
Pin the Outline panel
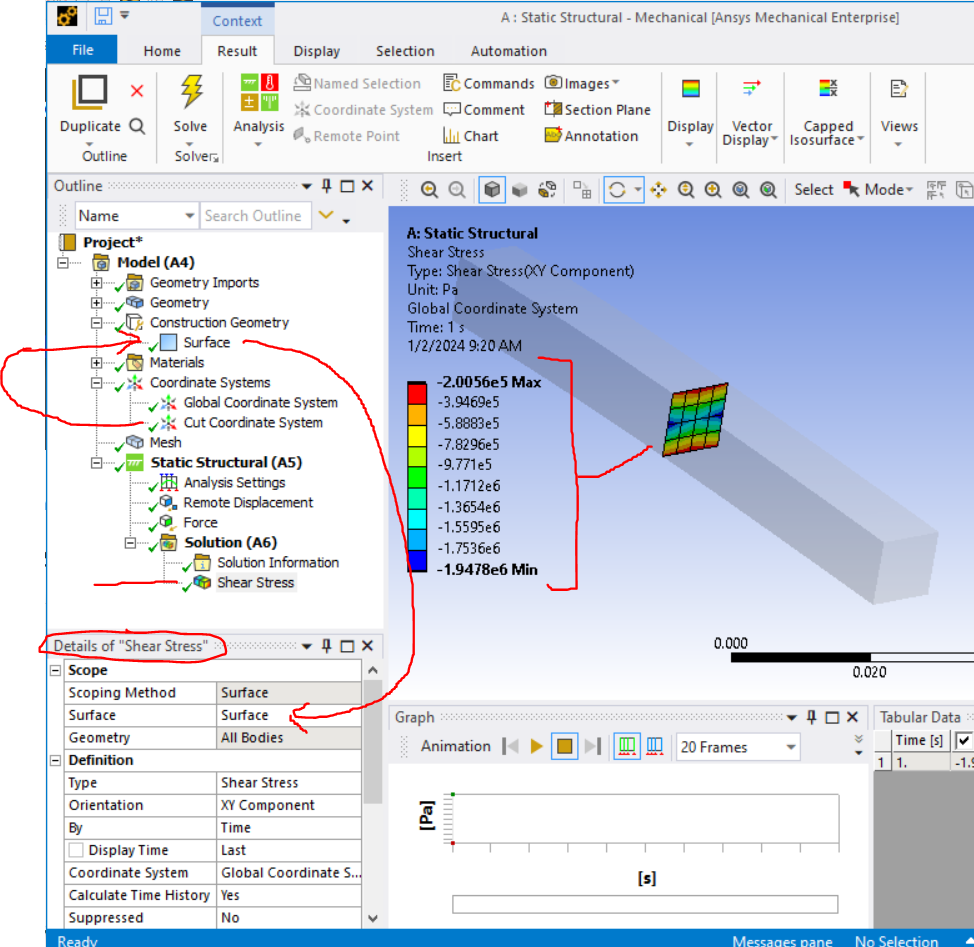(326, 186)
